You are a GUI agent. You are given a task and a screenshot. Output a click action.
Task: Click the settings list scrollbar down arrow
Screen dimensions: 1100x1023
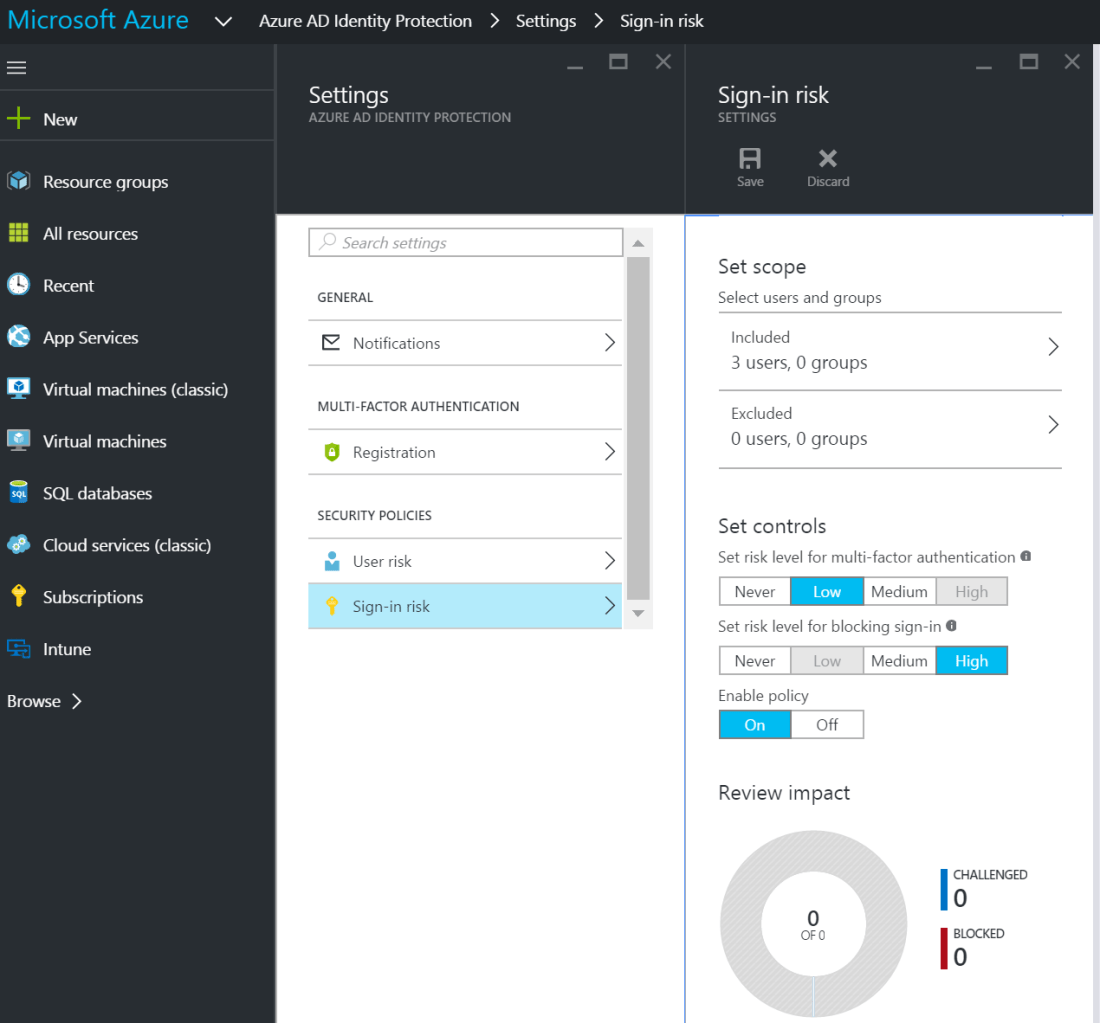(638, 613)
